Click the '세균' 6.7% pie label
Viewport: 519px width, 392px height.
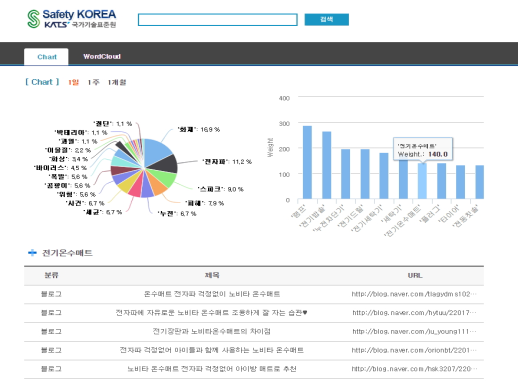[x=103, y=212]
